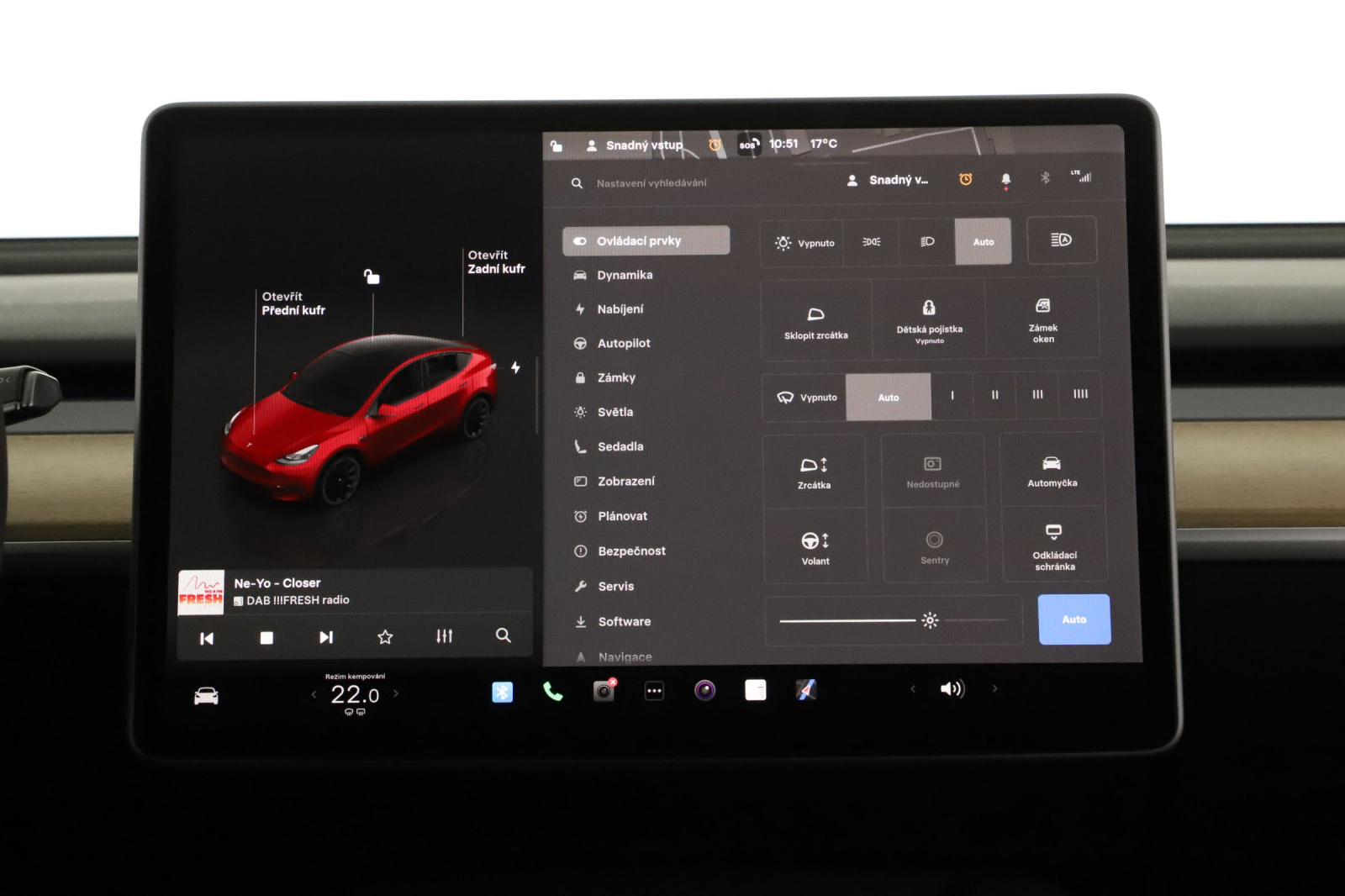The image size is (1345, 896).
Task: Select wiper speed level I
Action: [x=952, y=395]
